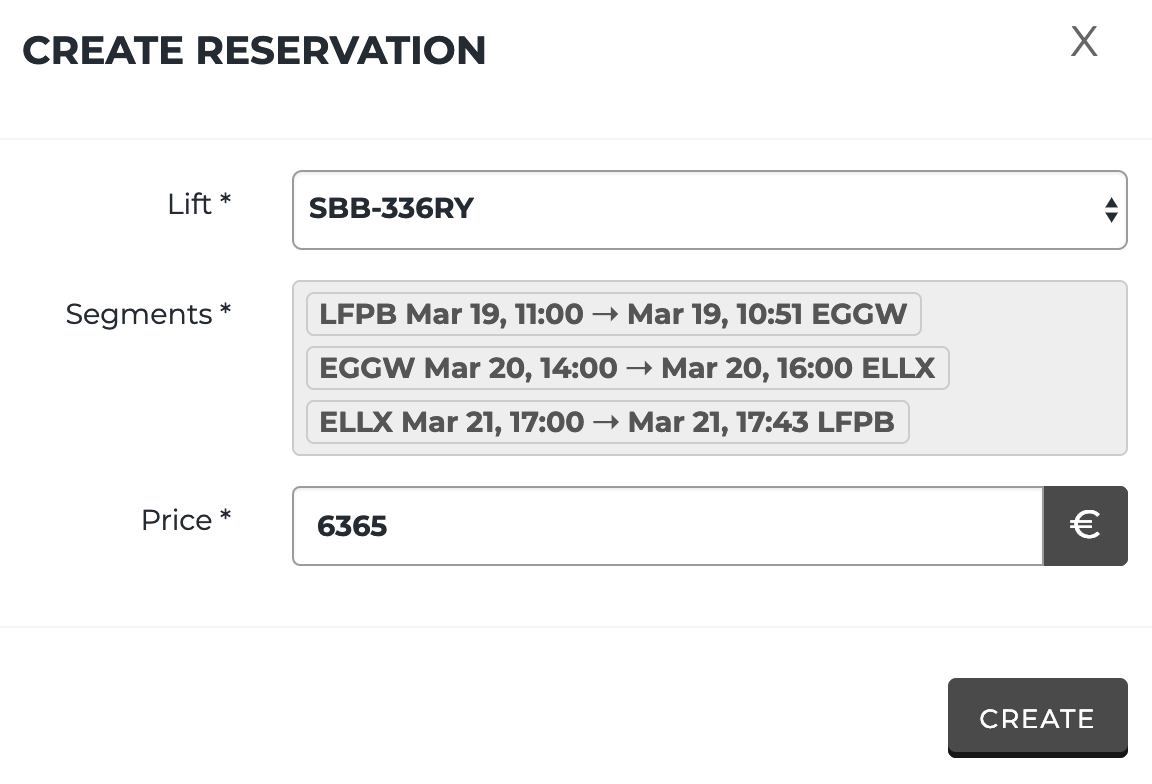This screenshot has width=1152, height=784.
Task: Click the Segments field label
Action: coord(138,314)
